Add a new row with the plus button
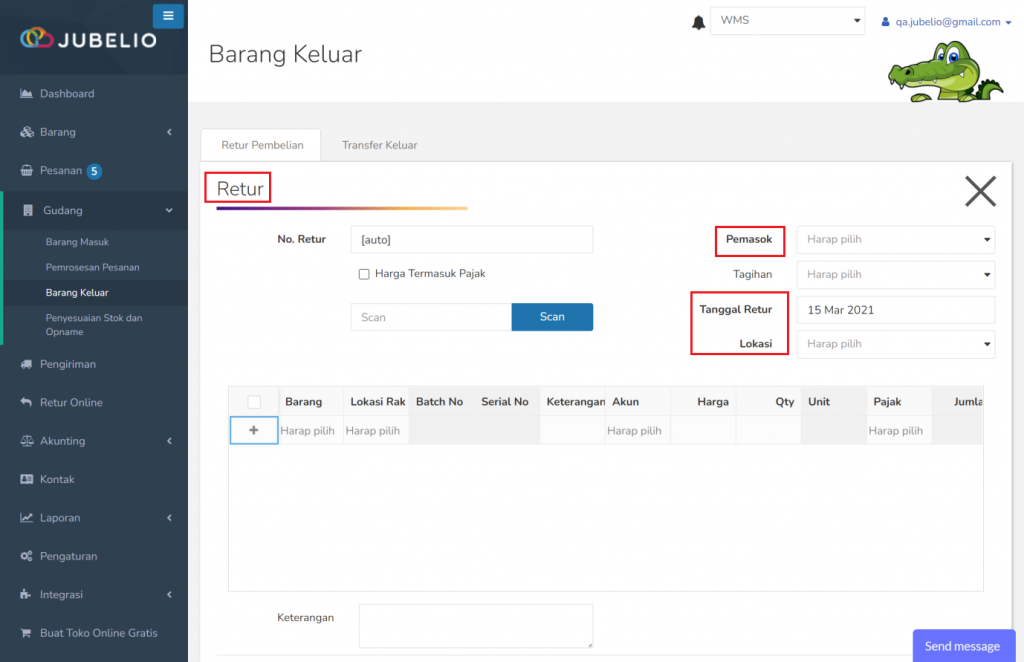 pos(253,430)
